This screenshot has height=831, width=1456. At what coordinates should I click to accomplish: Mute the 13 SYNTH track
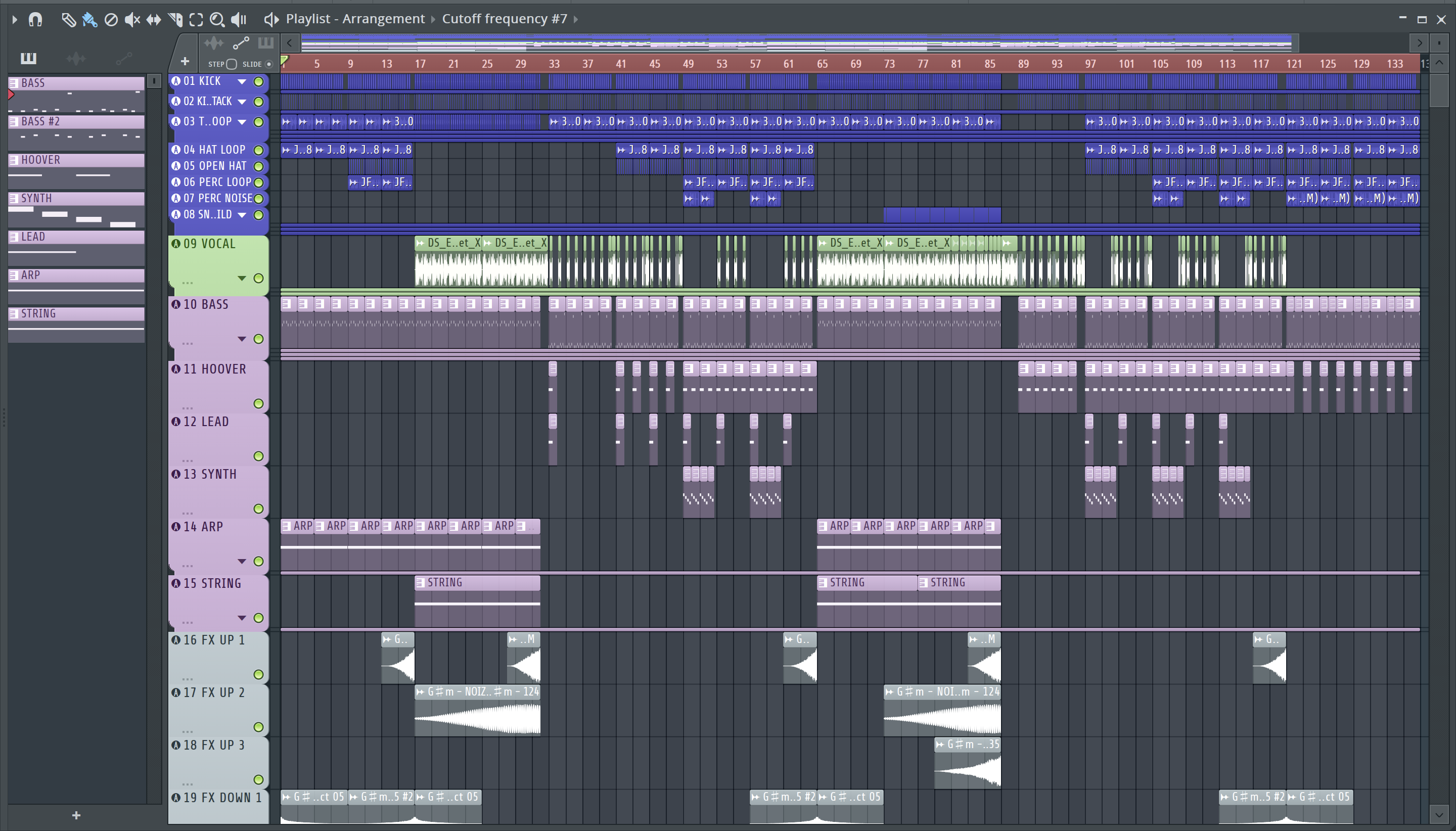coord(258,509)
